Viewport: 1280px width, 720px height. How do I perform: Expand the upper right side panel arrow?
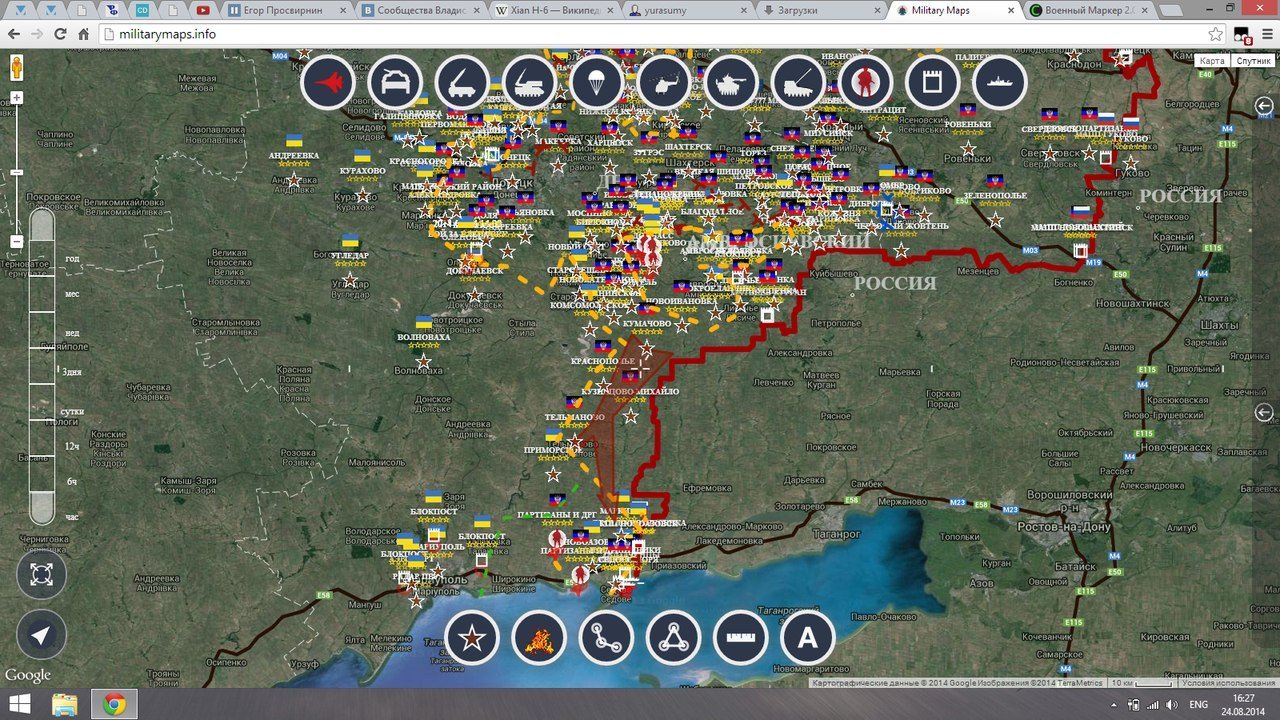click(1264, 107)
